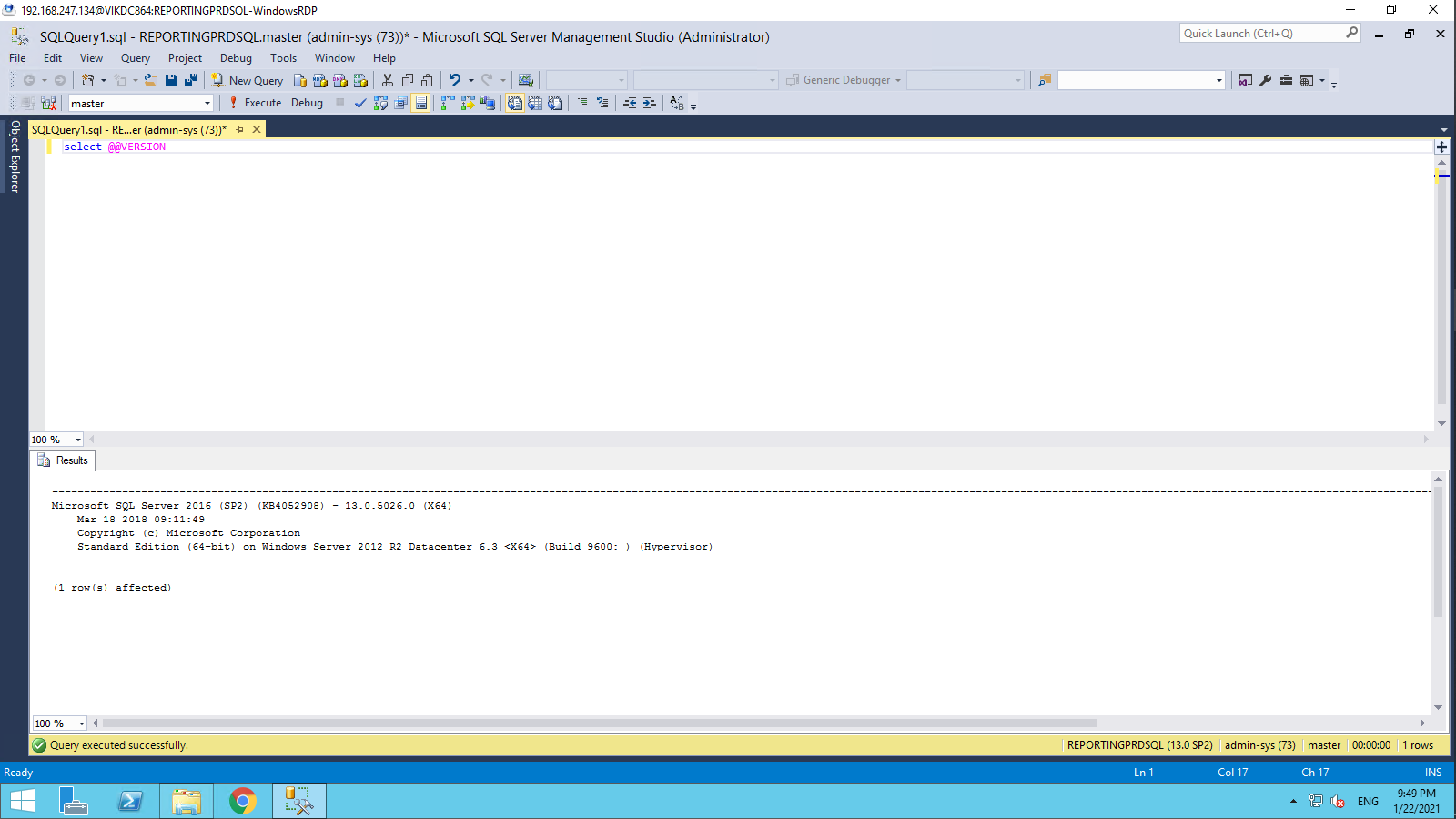Image resolution: width=1456 pixels, height=819 pixels.
Task: Close the SQLQuery1.sql tab
Action: 257,130
